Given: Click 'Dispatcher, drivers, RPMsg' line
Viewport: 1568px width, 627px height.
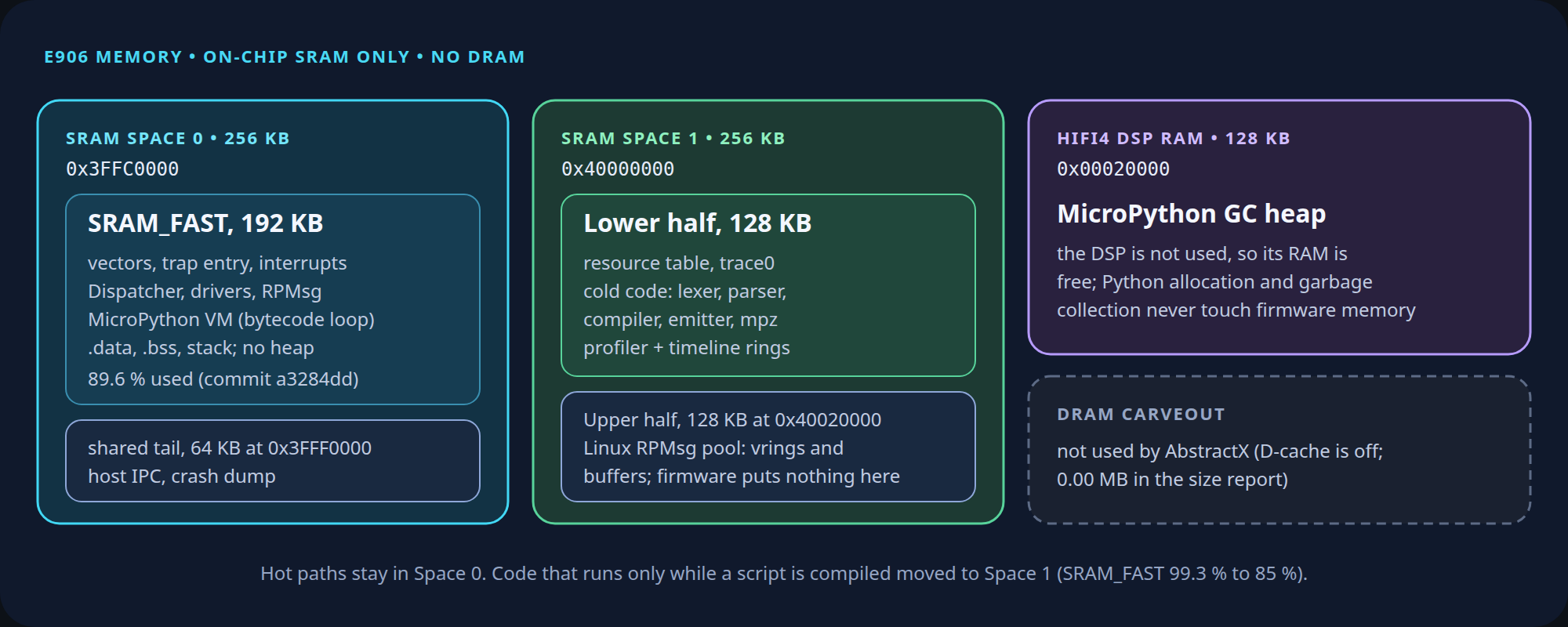Looking at the screenshot, I should (205, 292).
